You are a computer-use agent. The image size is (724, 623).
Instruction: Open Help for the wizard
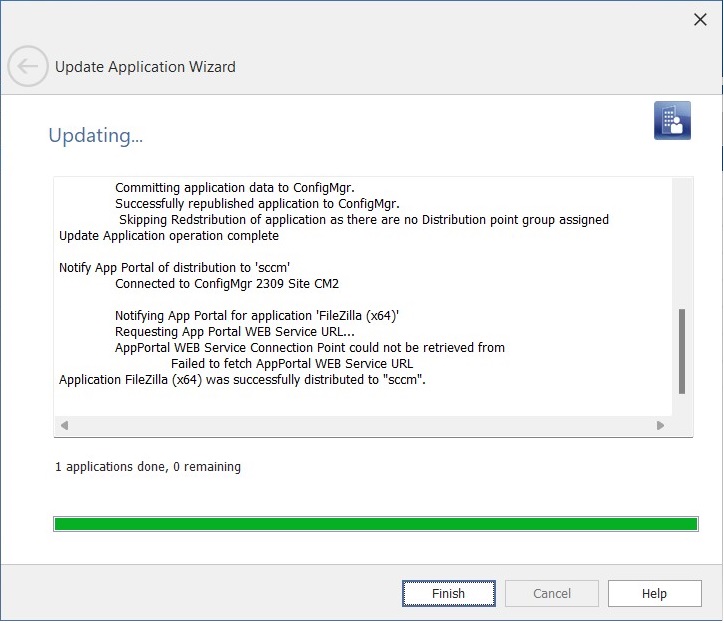(654, 593)
